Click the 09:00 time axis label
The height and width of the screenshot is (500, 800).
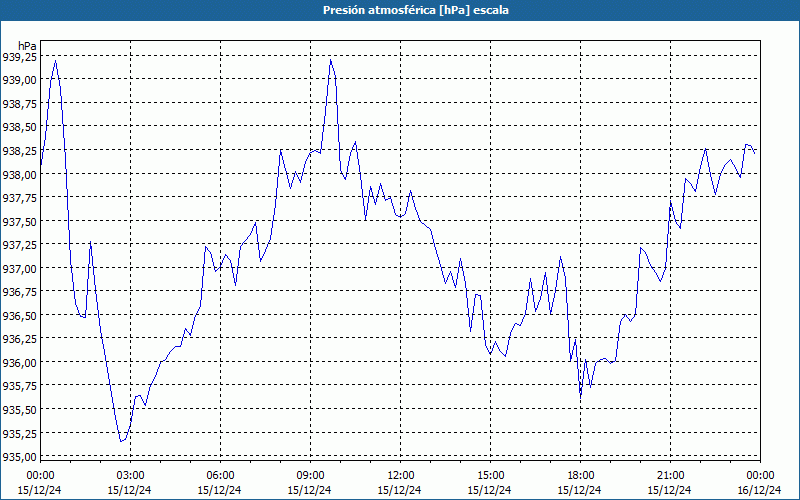[310, 476]
